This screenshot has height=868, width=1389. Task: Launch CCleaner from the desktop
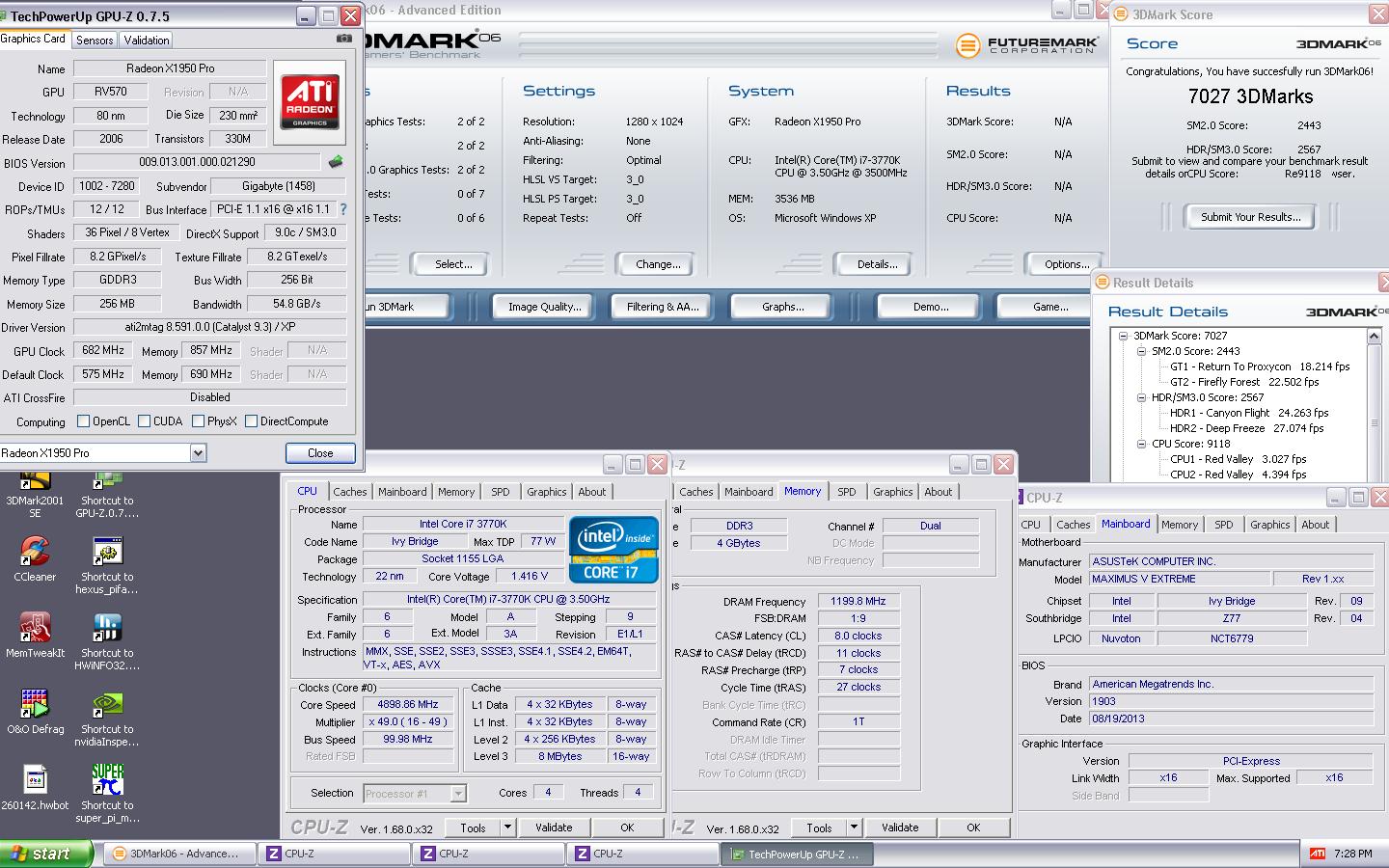(x=35, y=558)
